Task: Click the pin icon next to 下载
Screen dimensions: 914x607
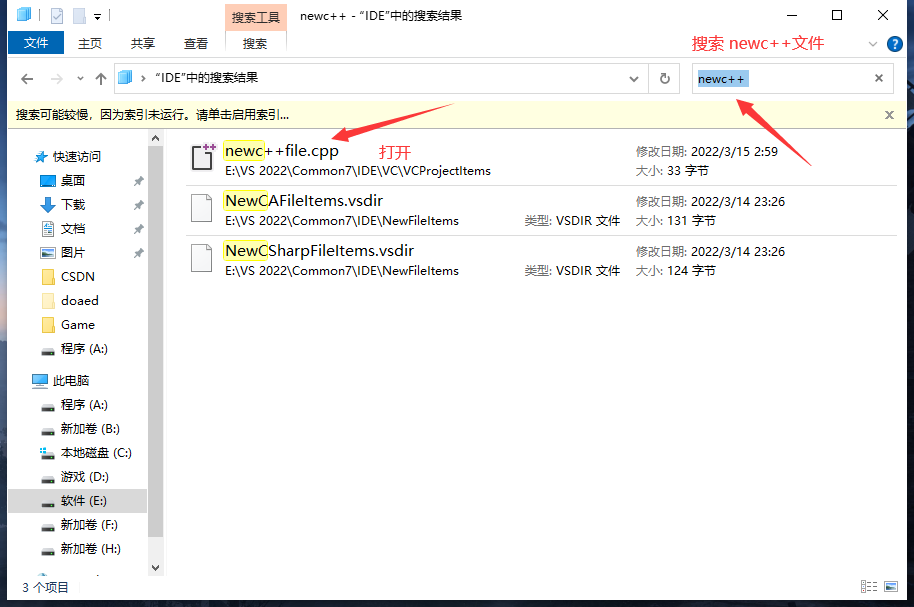Action: (x=138, y=205)
